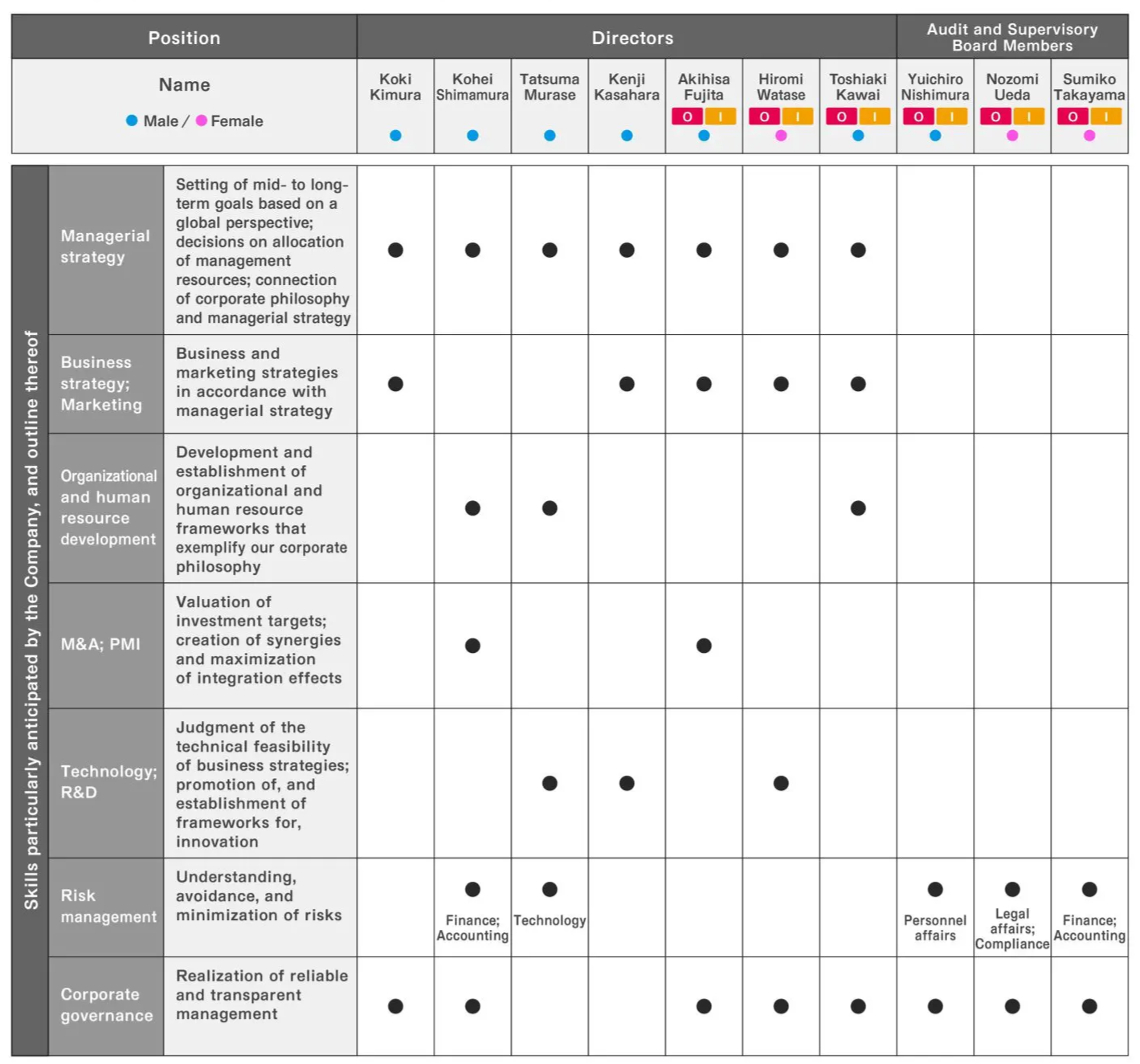Click the Audit and Supervisory Board Members header
Image resolution: width=1140 pixels, height=1064 pixels.
click(x=1011, y=38)
